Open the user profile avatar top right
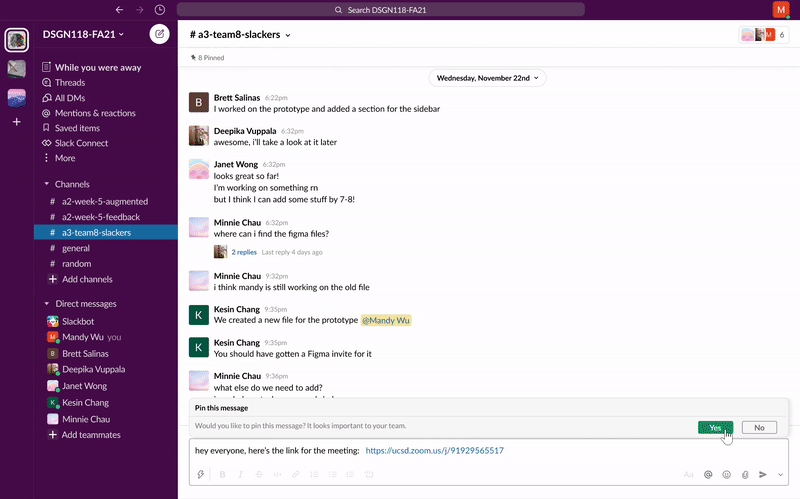 click(x=781, y=10)
